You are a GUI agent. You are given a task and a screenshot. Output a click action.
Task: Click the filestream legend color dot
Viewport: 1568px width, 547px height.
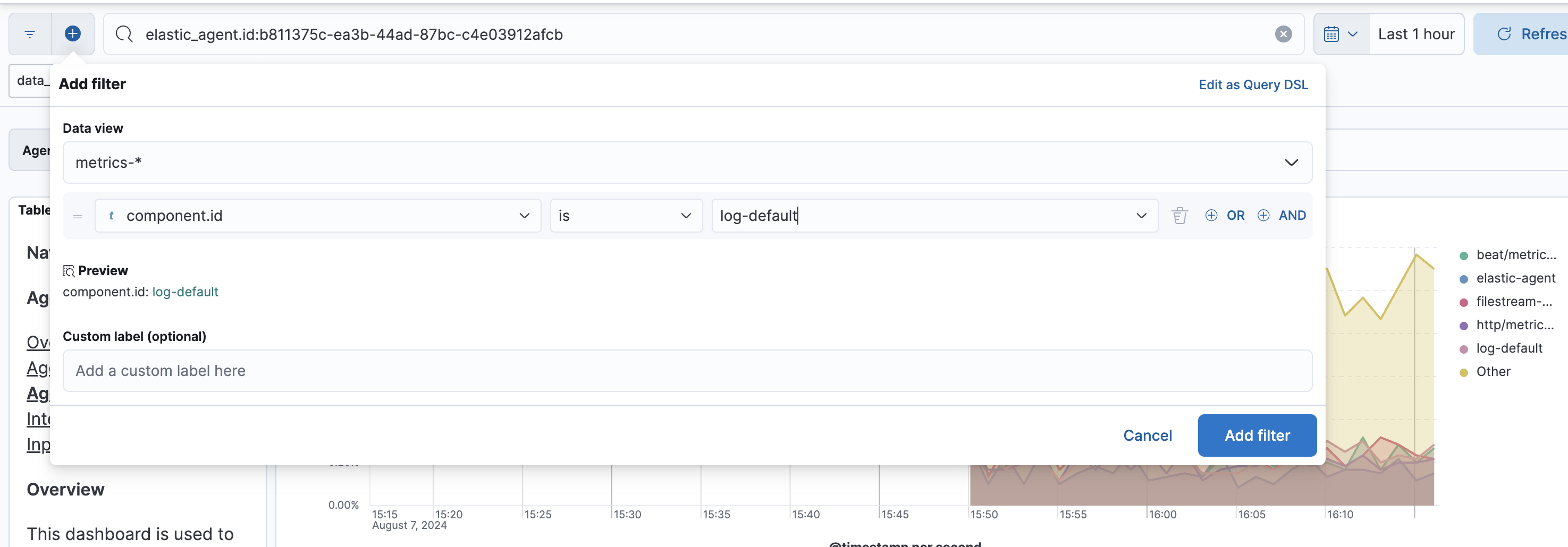pos(1463,302)
